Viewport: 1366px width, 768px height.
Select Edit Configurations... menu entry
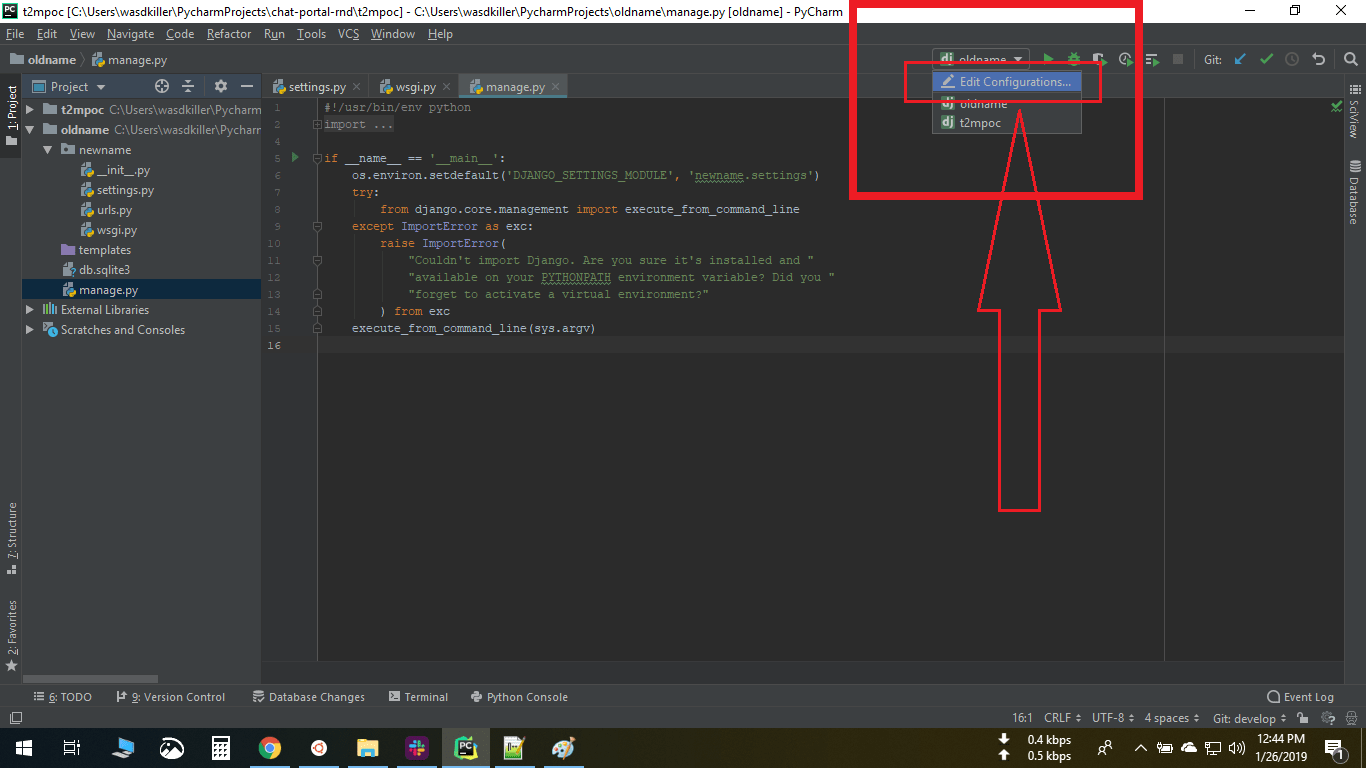click(1007, 82)
